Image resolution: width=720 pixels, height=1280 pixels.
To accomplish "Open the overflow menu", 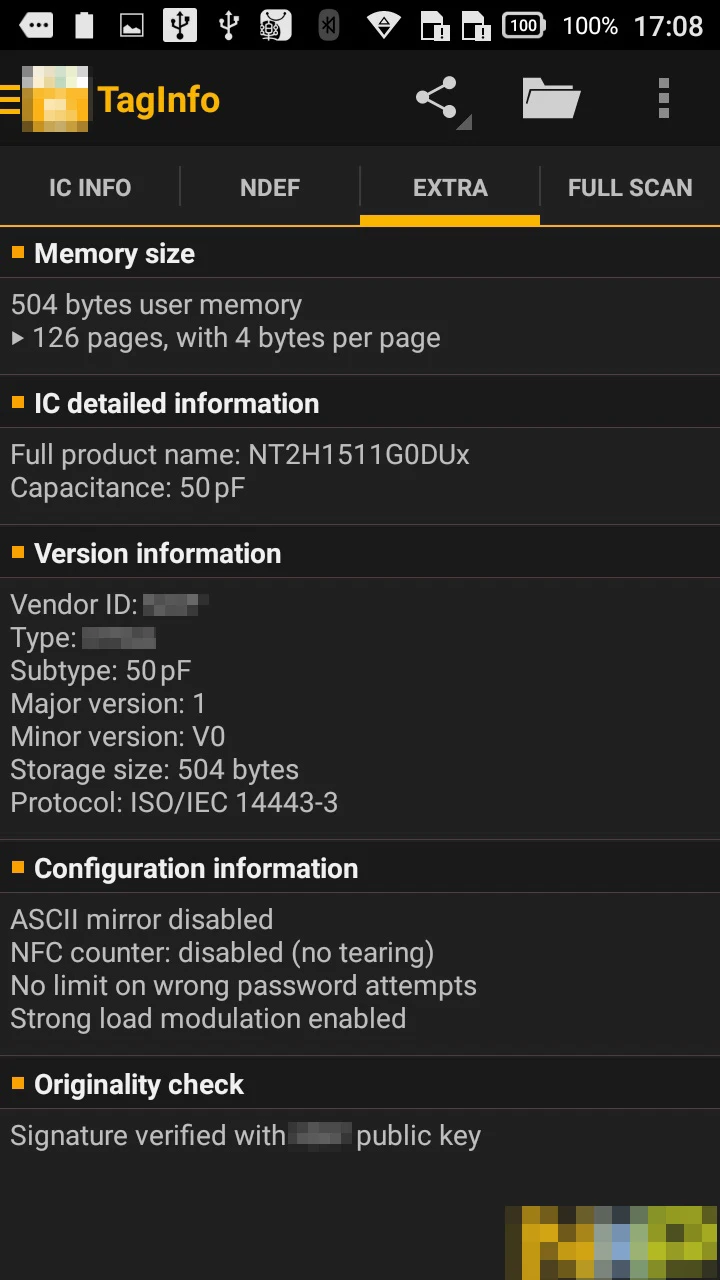I will (663, 98).
